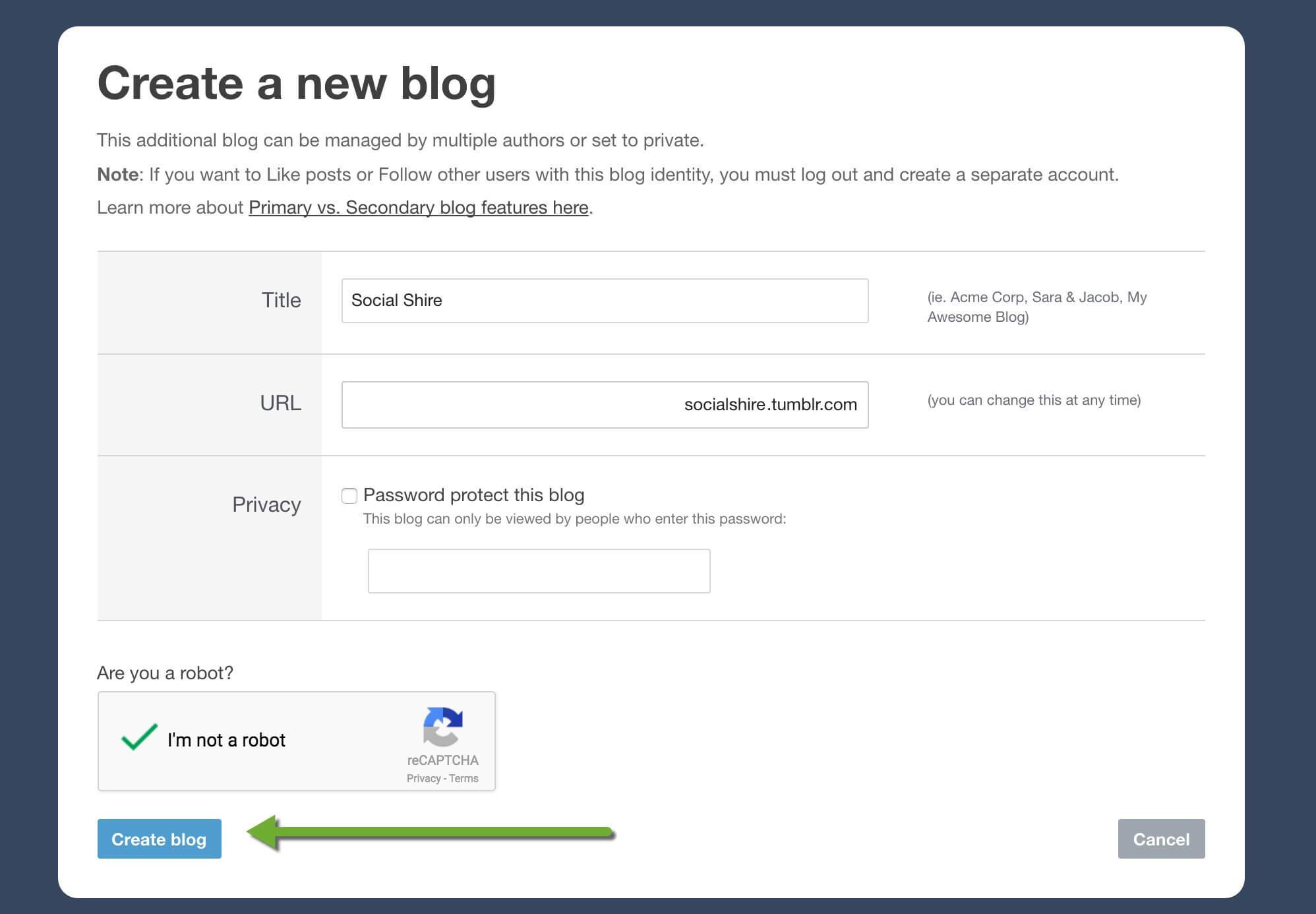Open the Primary vs. Secondary blog features link
The height and width of the screenshot is (914, 1316).
pyautogui.click(x=417, y=207)
